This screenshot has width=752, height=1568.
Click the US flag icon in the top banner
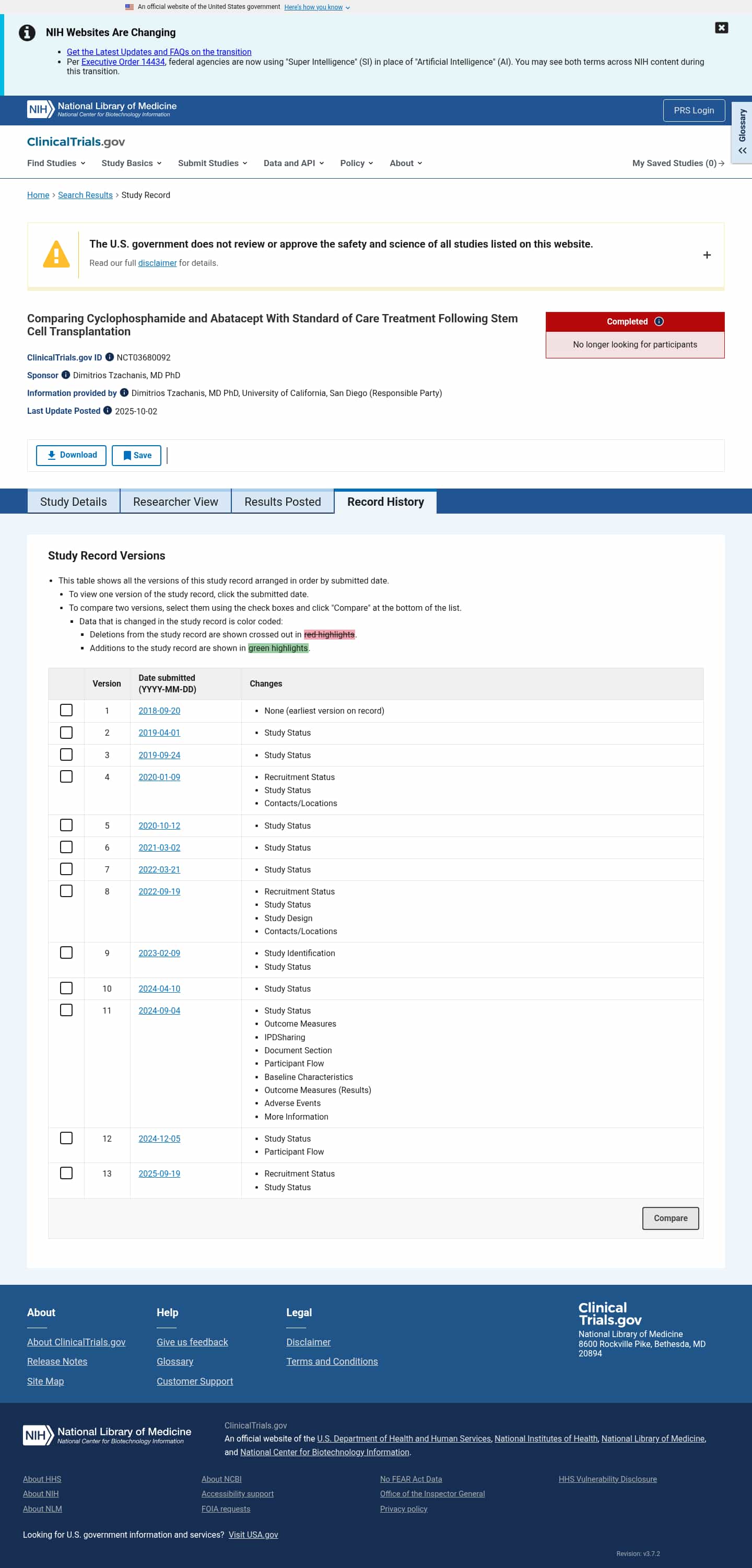coord(129,7)
